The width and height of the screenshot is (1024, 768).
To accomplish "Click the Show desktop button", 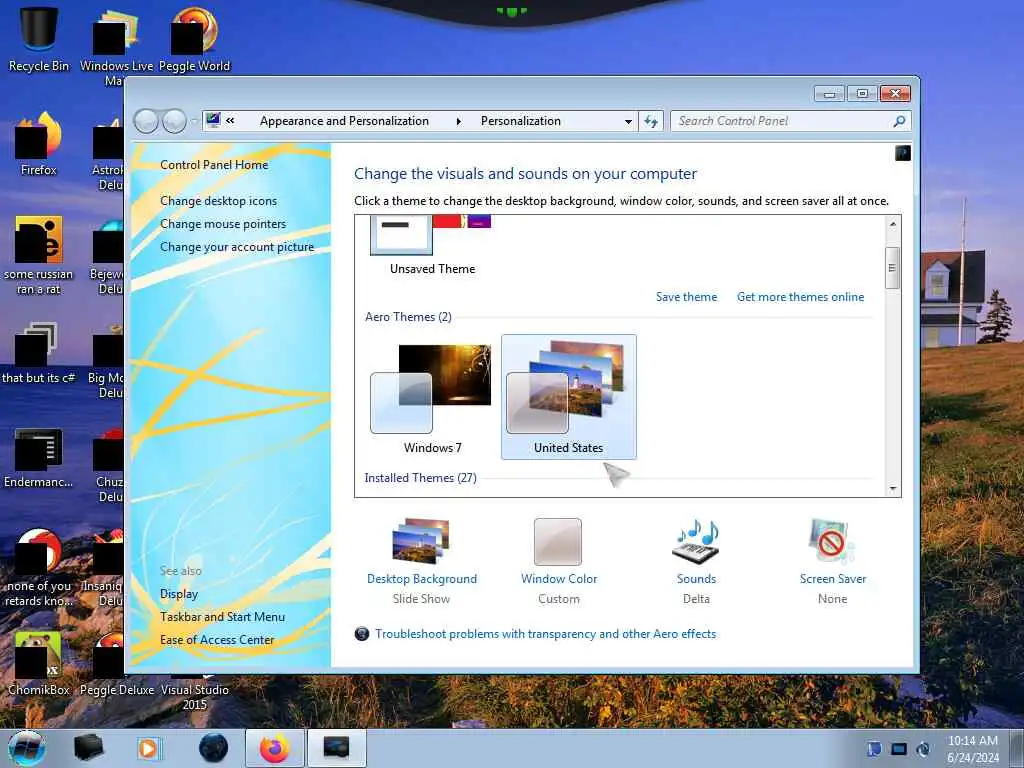I will [x=1018, y=749].
